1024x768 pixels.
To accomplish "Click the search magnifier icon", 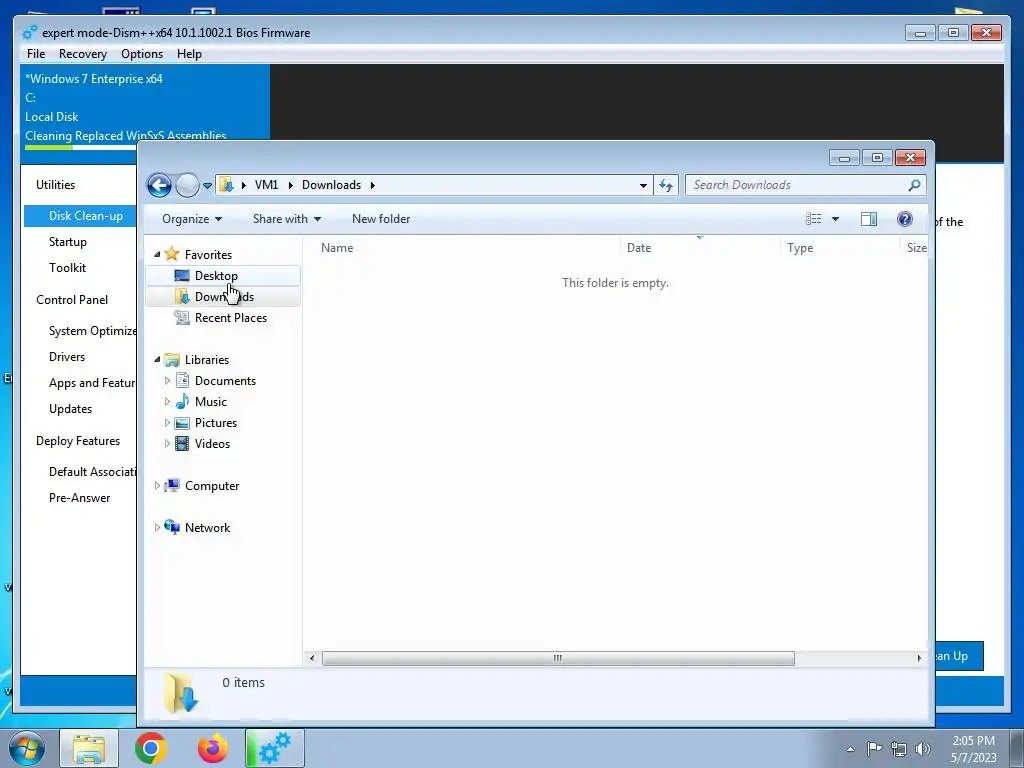I will click(x=914, y=185).
